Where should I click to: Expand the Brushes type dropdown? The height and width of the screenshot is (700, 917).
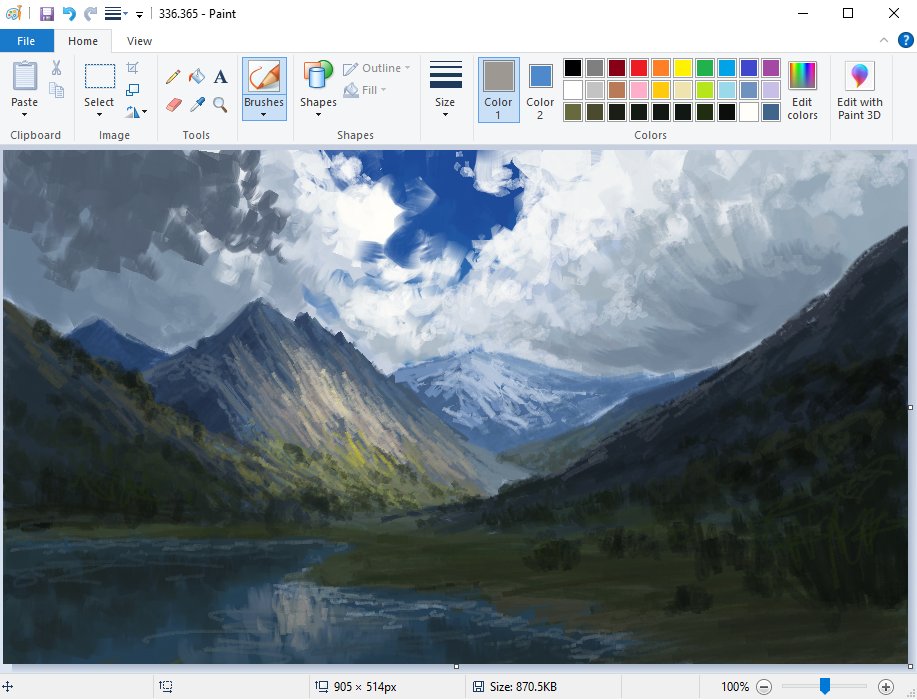click(x=264, y=108)
